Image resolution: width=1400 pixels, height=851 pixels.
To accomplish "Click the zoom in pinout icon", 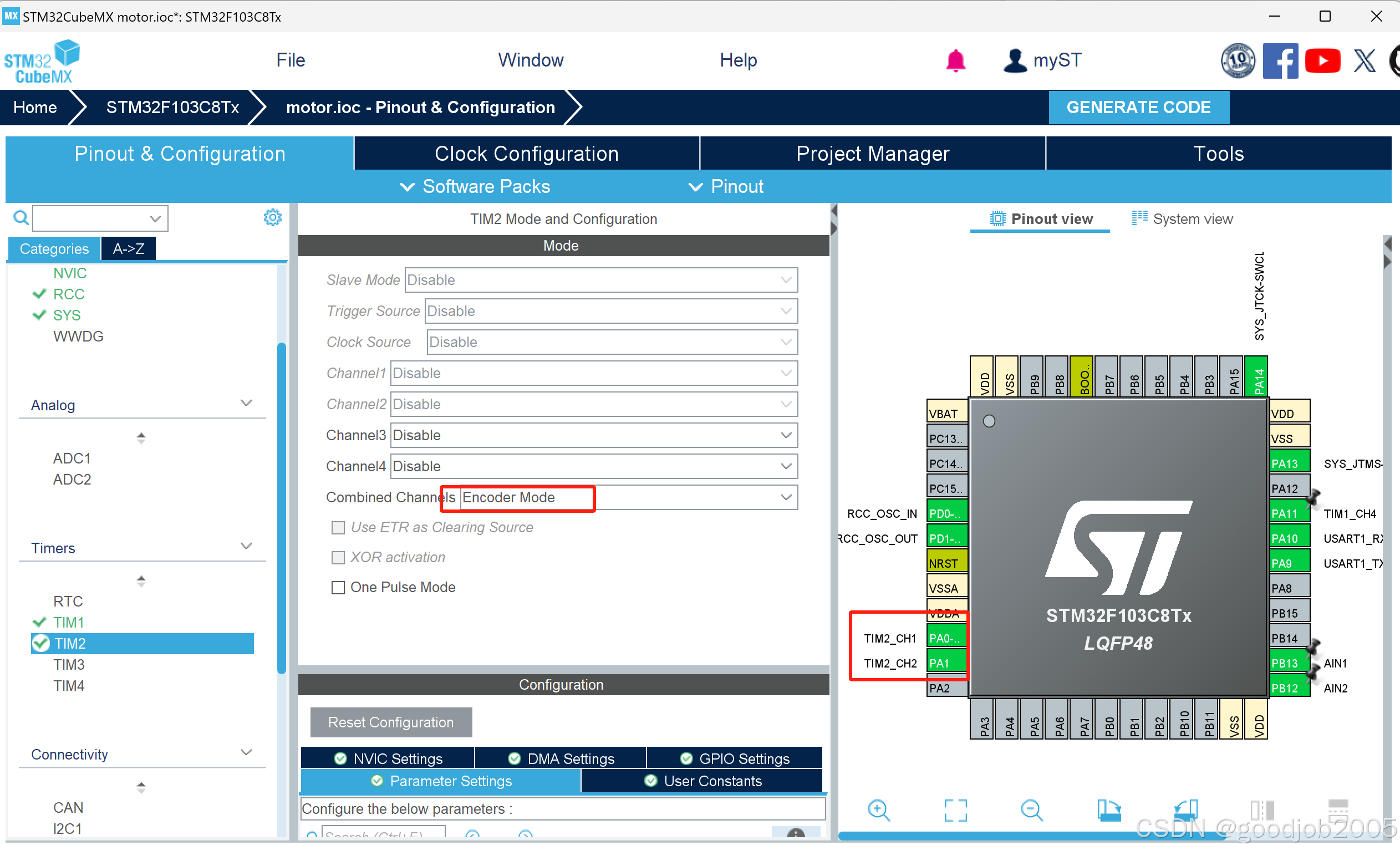I will (878, 810).
